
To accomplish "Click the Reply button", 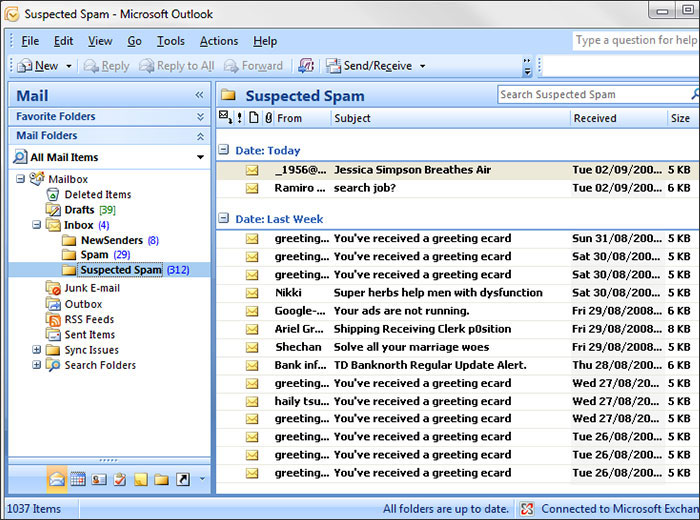I will click(x=107, y=66).
